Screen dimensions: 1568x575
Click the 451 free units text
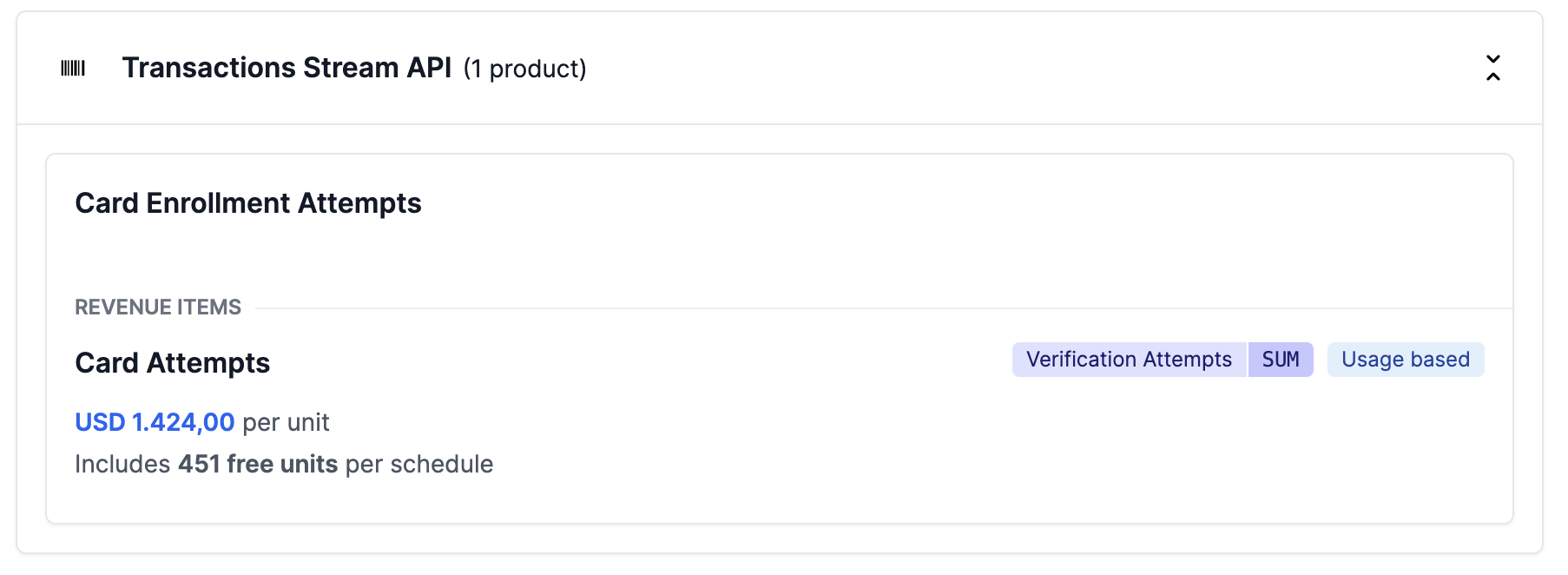click(258, 464)
